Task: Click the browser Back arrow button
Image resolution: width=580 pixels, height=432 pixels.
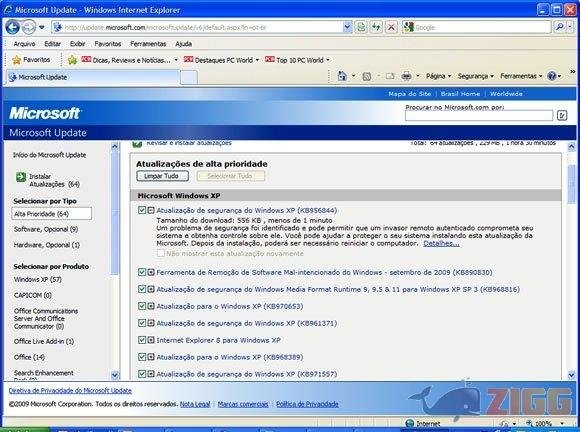Action: click(x=13, y=27)
